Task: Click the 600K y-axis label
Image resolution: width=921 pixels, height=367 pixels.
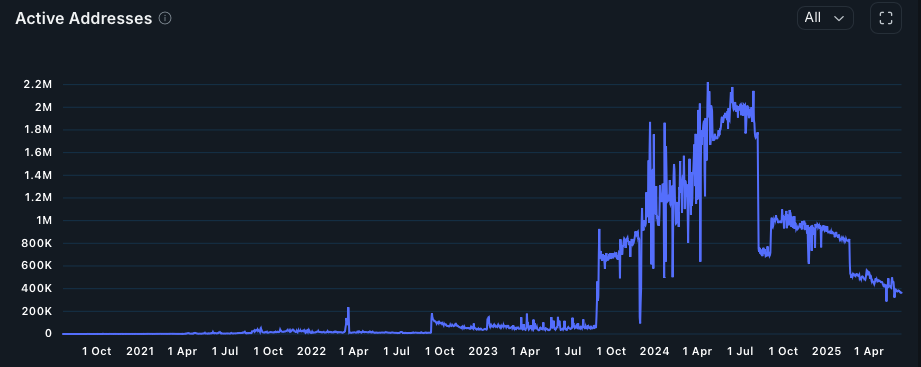Action: point(38,266)
